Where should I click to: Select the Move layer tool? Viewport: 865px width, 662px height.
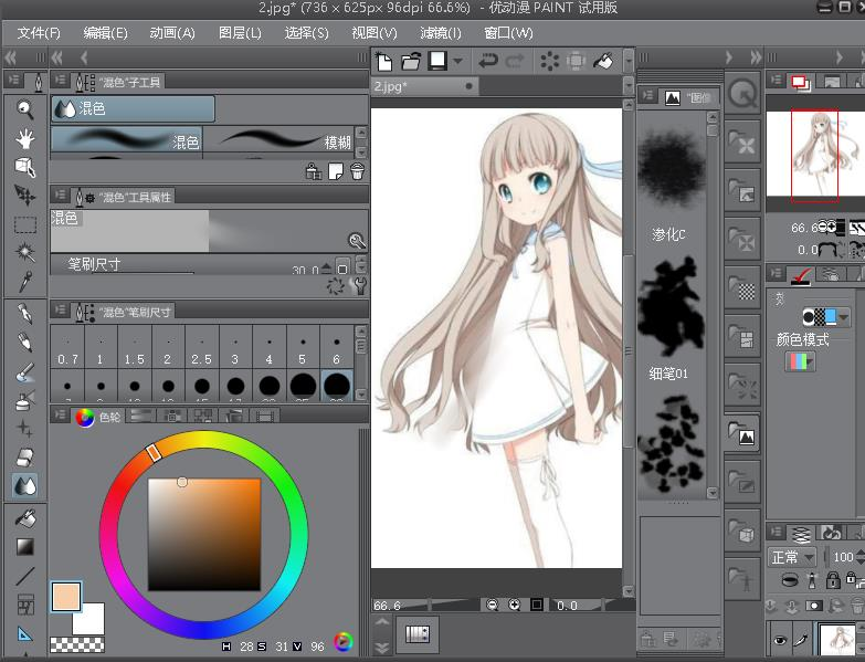point(25,195)
